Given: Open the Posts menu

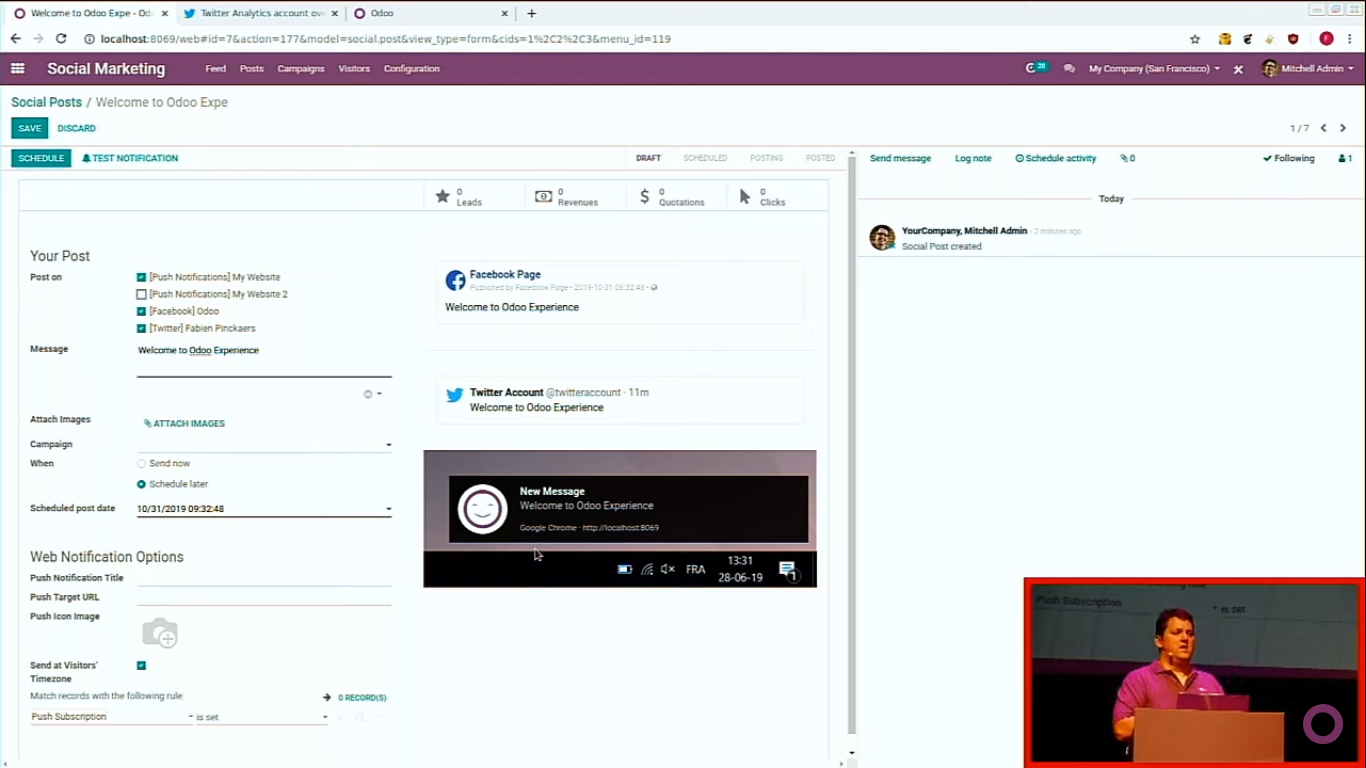Looking at the screenshot, I should [x=251, y=69].
